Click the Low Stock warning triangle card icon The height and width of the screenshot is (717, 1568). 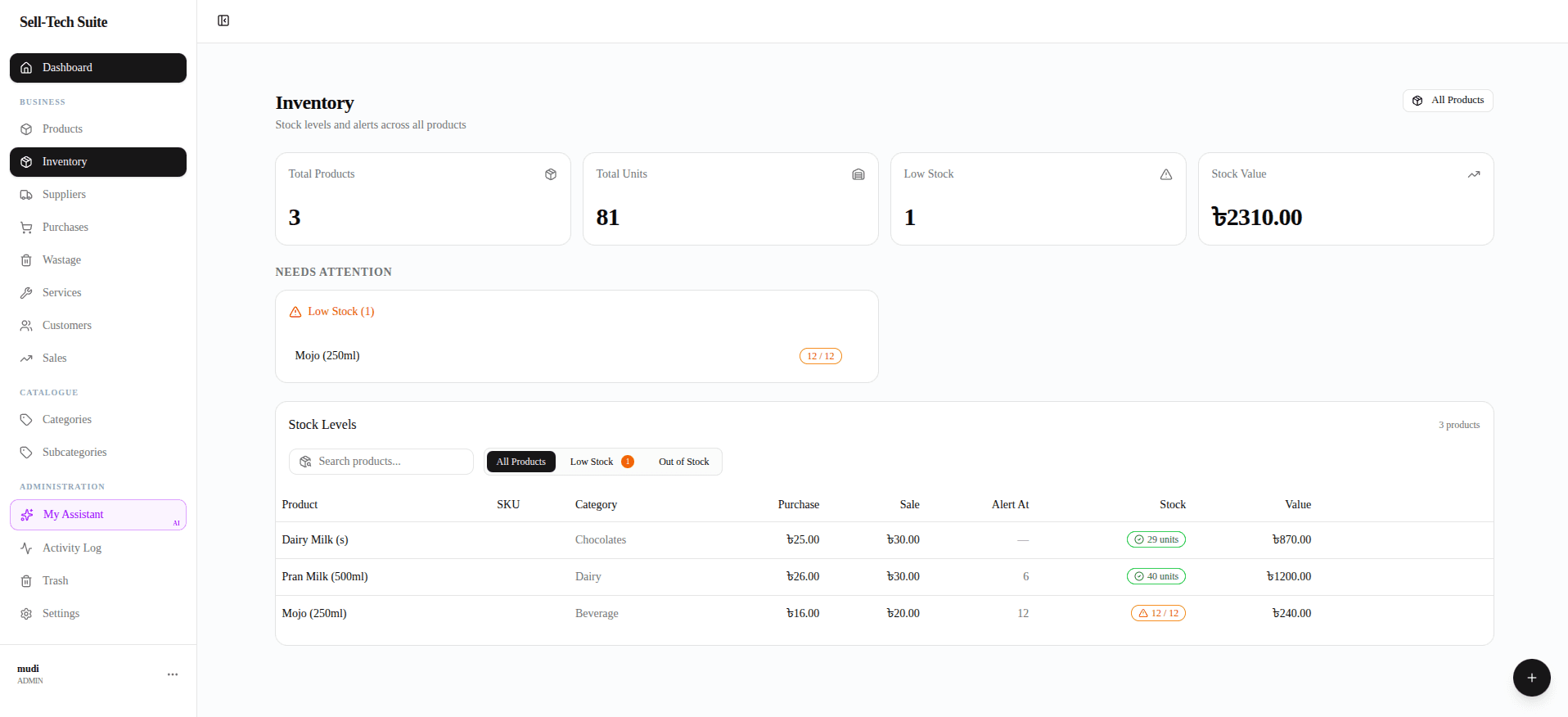tap(1166, 174)
